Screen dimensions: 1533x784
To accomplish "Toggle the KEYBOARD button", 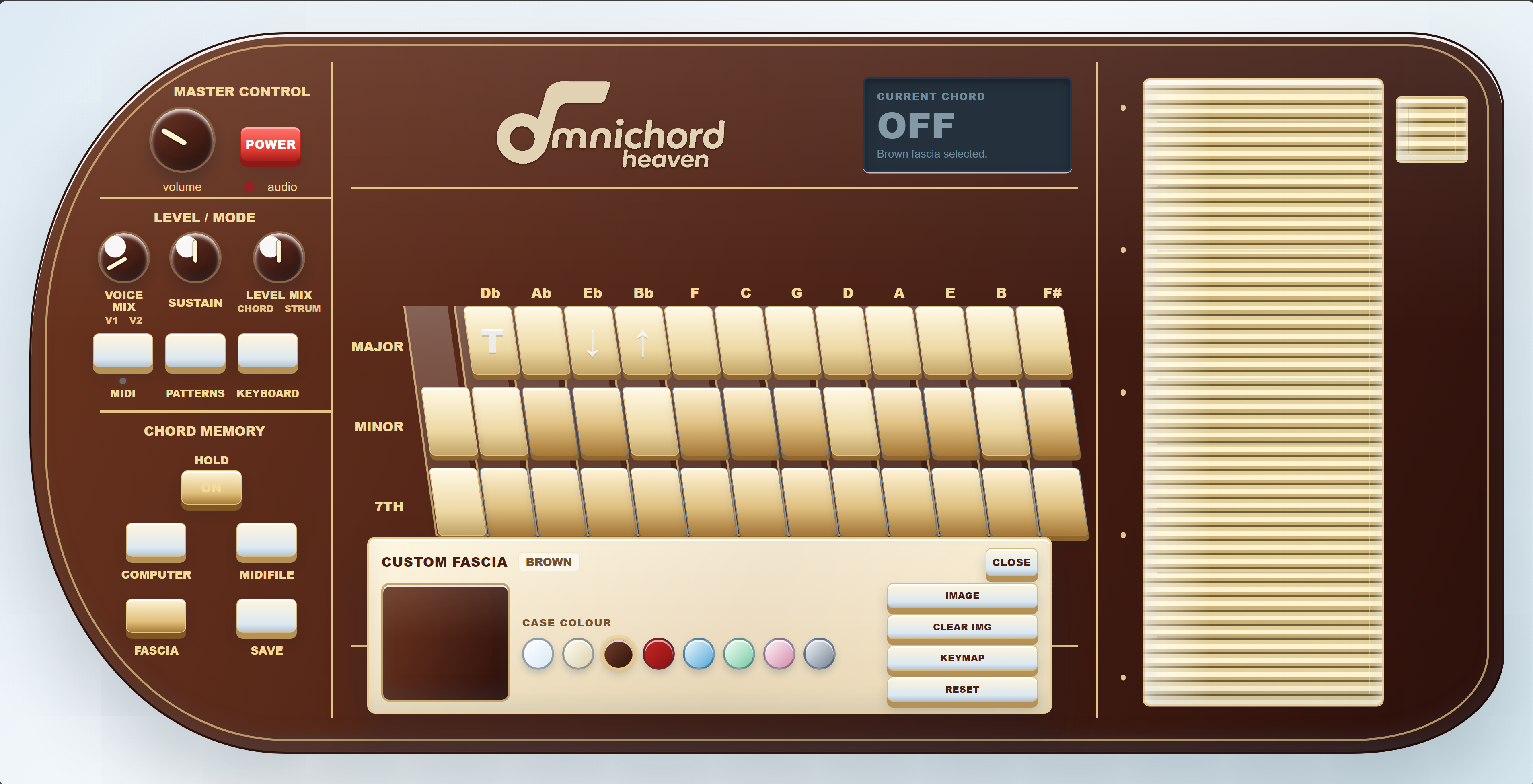I will point(267,353).
